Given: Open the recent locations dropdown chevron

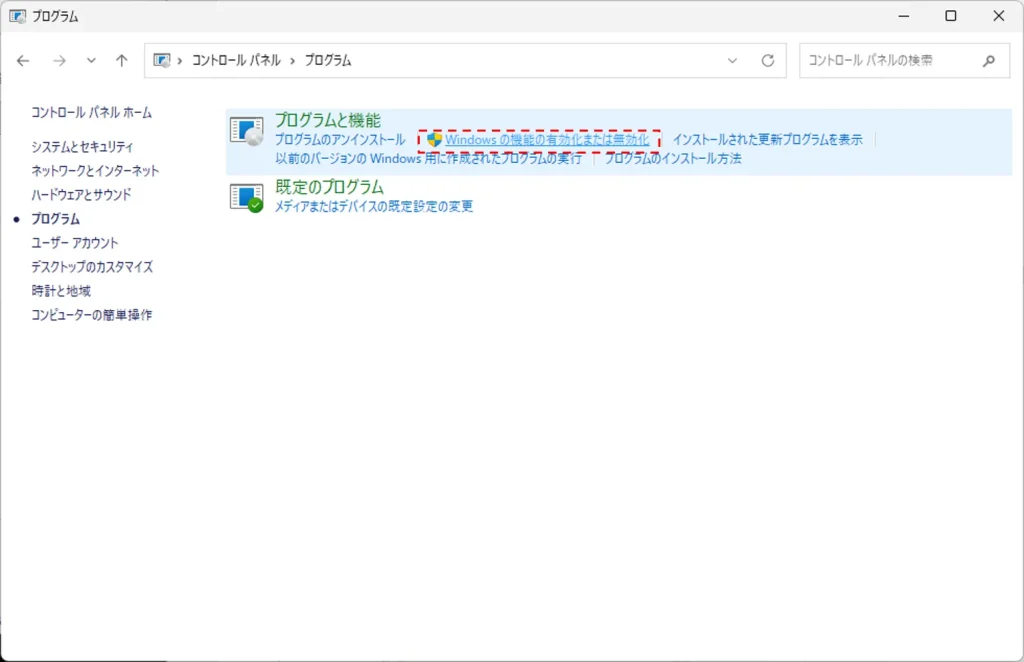Looking at the screenshot, I should click(91, 60).
